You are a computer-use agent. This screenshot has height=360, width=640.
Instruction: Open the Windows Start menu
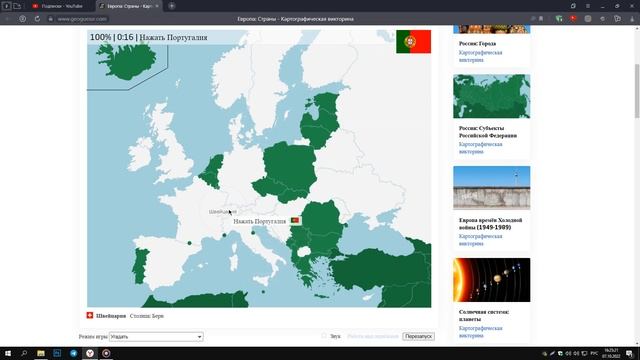tap(7, 353)
